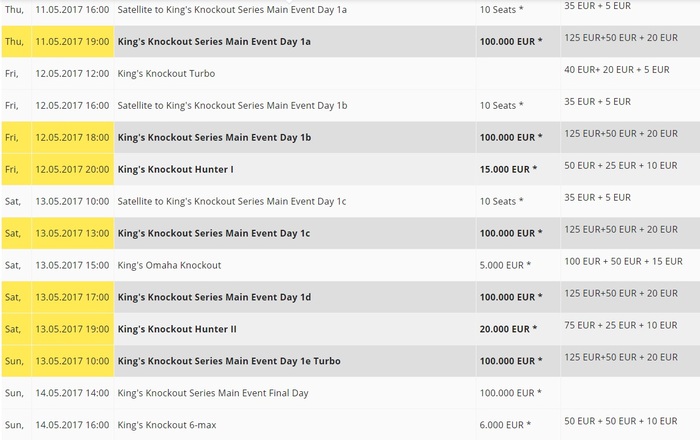Select the 5.000 EUR prize cell
Viewport: 700px width, 440px height.
click(x=505, y=265)
